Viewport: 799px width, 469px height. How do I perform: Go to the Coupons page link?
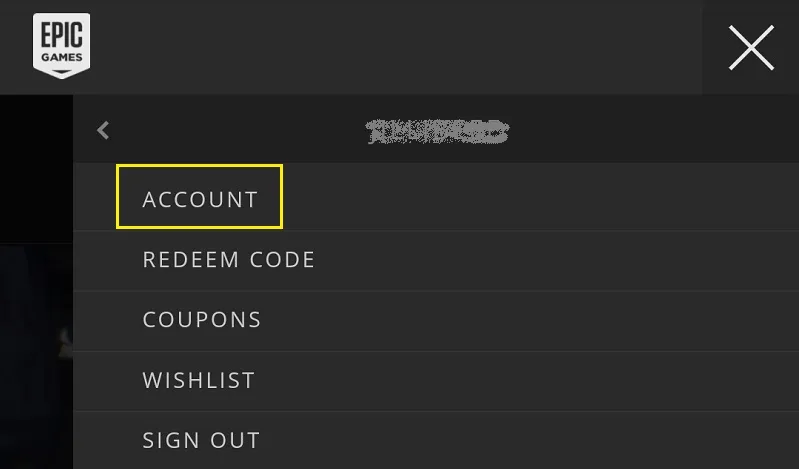202,320
